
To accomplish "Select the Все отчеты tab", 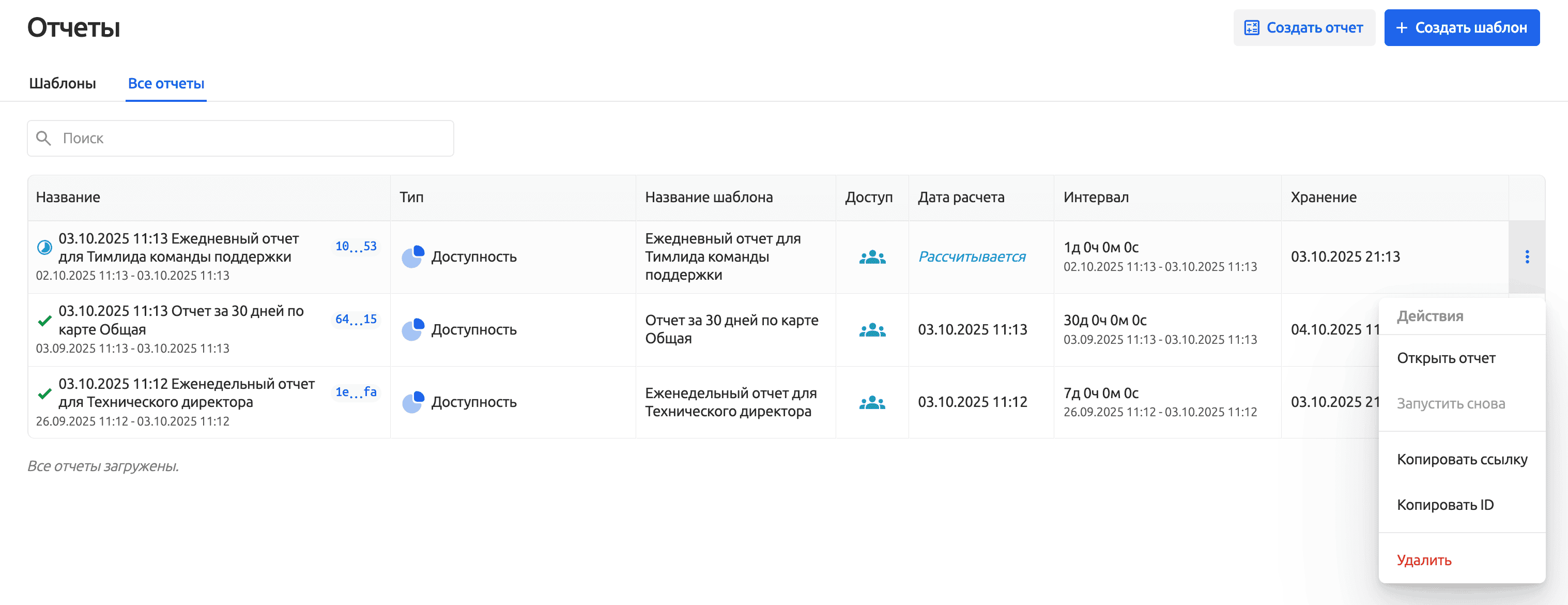I will coord(165,83).
